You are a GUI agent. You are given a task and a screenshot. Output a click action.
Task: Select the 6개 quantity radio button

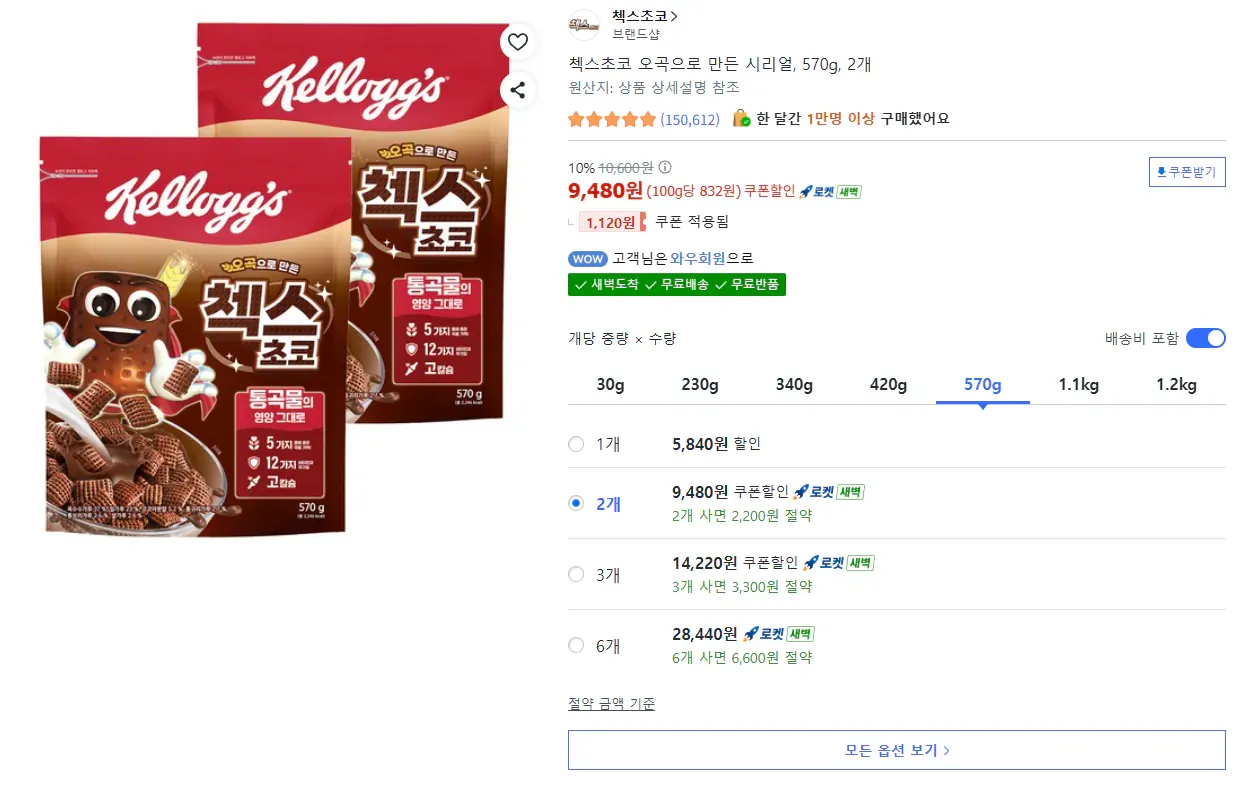[576, 645]
